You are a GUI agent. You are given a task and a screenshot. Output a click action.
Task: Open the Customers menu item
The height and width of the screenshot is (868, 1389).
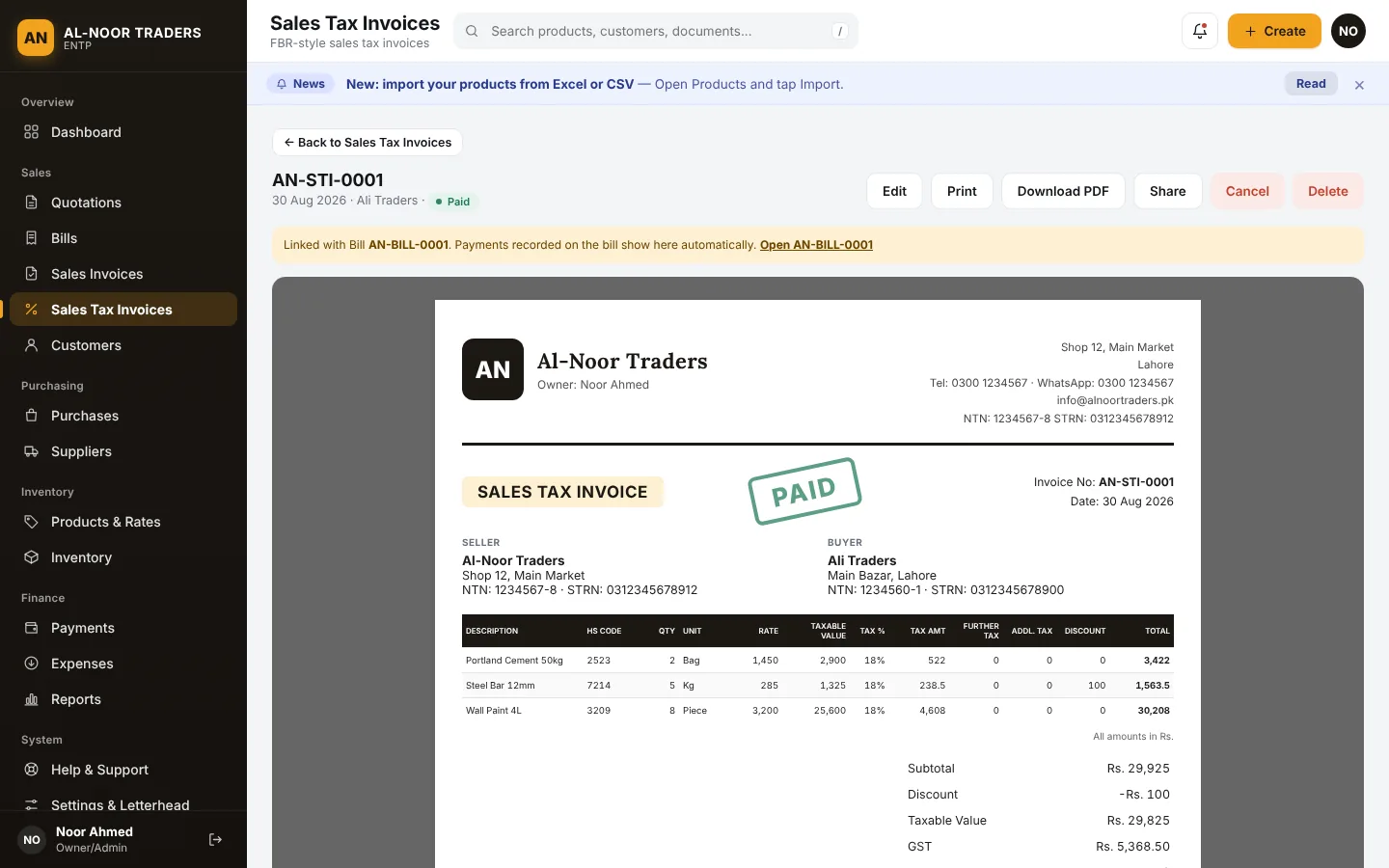(x=123, y=345)
